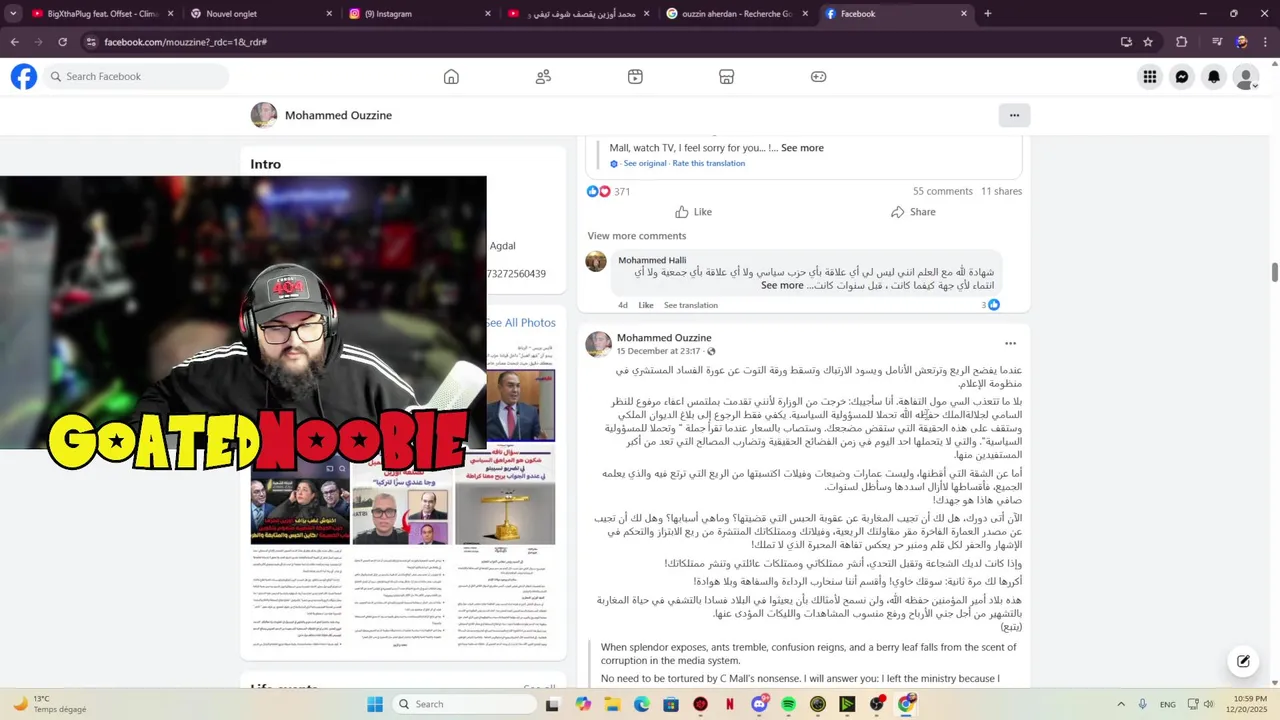Open Mohammed Halli commenter profile name
1280x720 pixels.
coord(652,261)
